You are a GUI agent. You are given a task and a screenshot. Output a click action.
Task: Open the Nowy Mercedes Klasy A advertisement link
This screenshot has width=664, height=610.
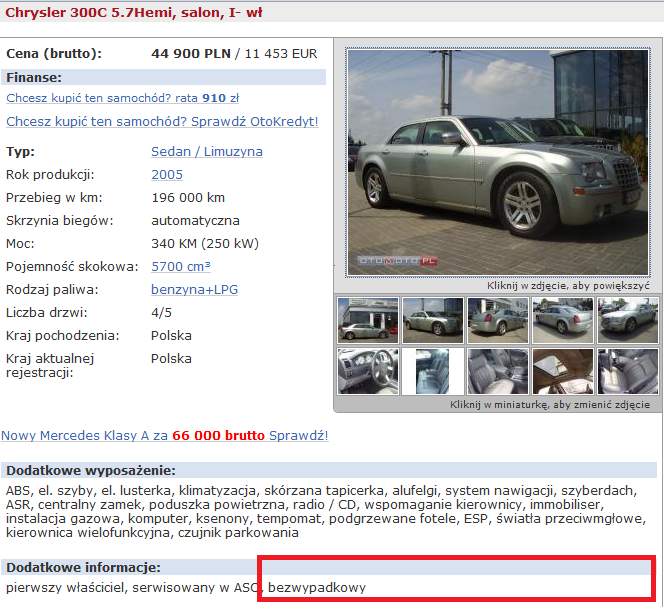tap(165, 435)
